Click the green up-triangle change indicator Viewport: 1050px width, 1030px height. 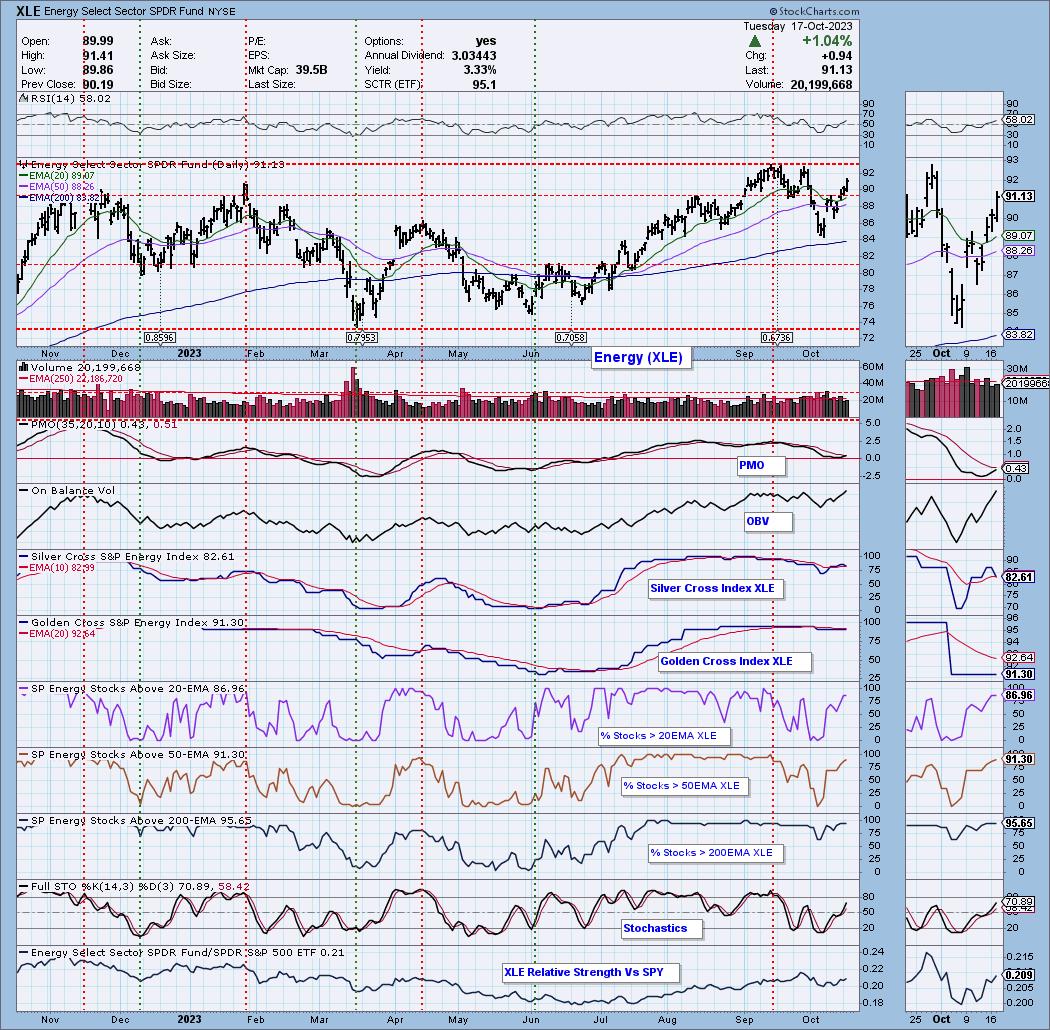tap(755, 41)
